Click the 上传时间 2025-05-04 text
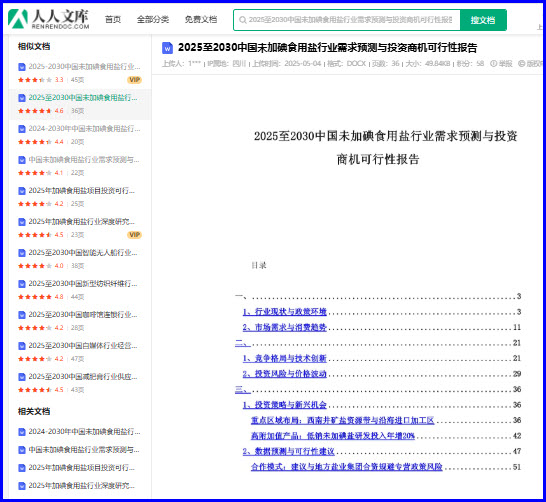Screen dimensions: 546x502 [x=286, y=64]
